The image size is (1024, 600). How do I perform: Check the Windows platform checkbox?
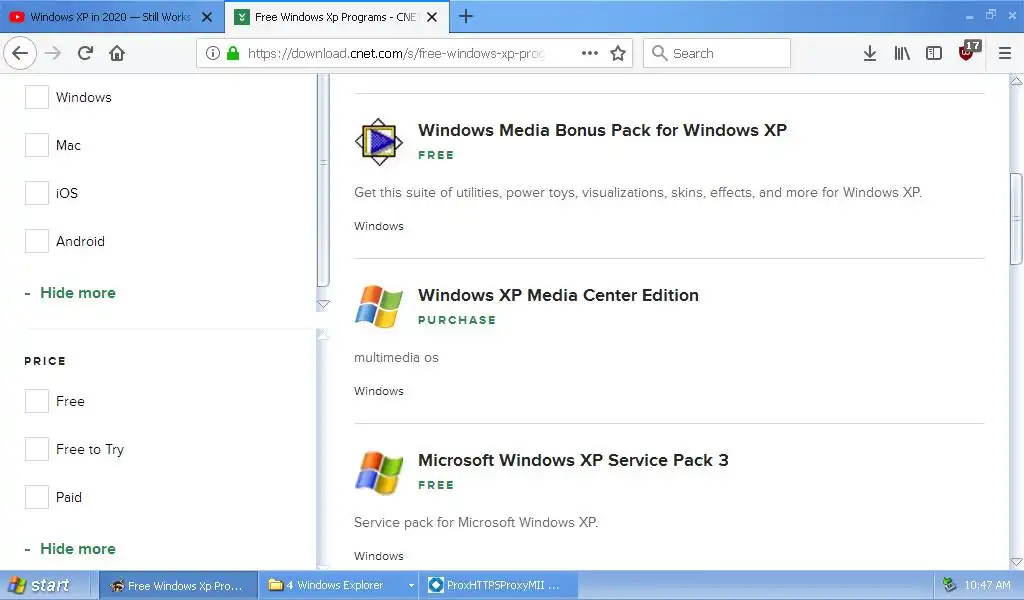coord(37,97)
